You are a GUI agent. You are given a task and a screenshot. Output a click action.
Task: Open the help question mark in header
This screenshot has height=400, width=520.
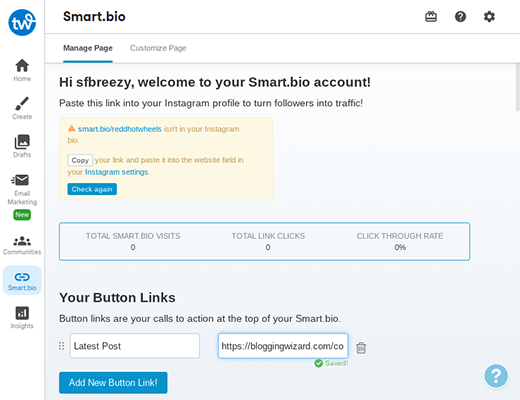460,16
